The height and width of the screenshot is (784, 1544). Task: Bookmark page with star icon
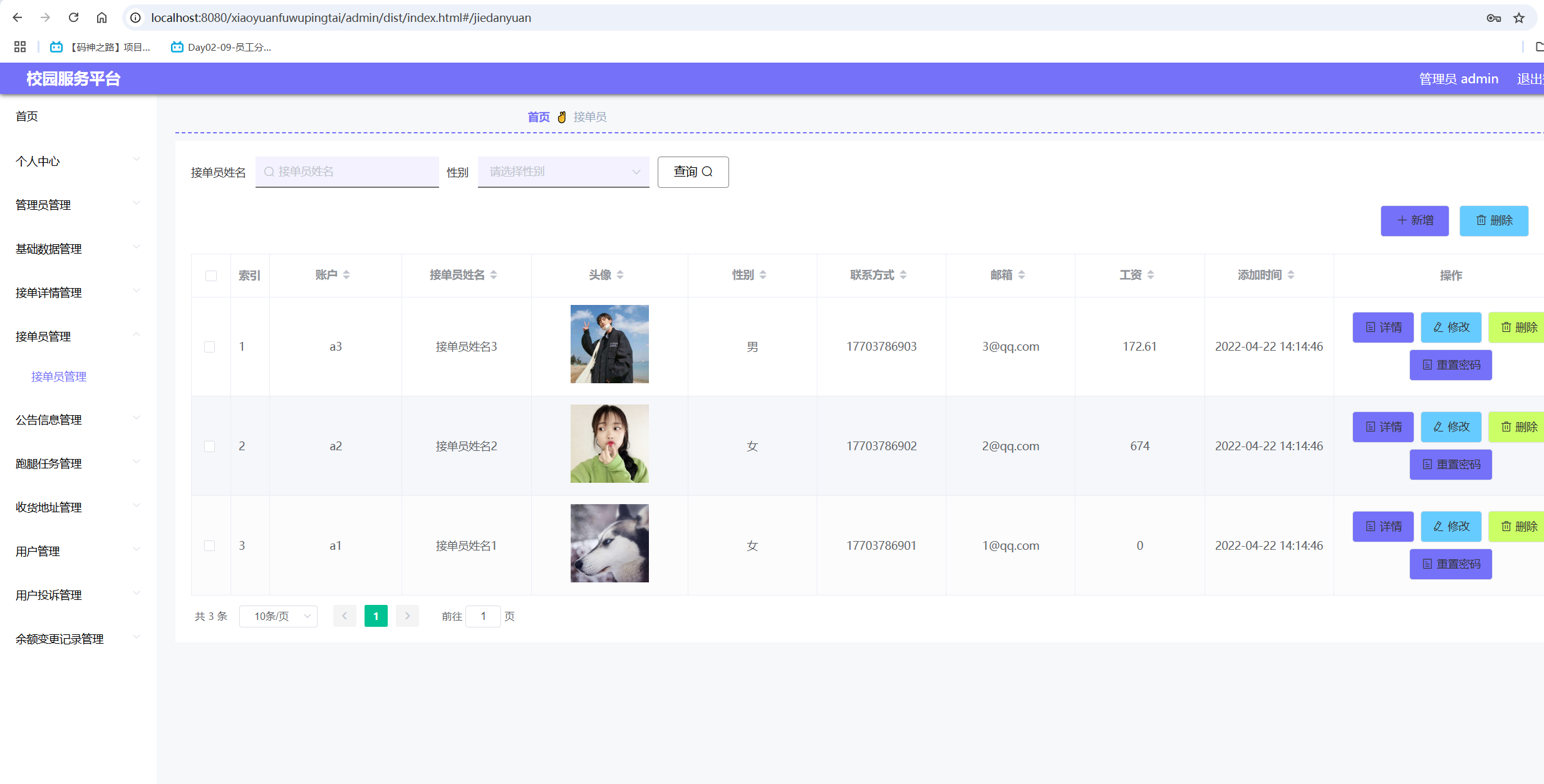point(1518,18)
